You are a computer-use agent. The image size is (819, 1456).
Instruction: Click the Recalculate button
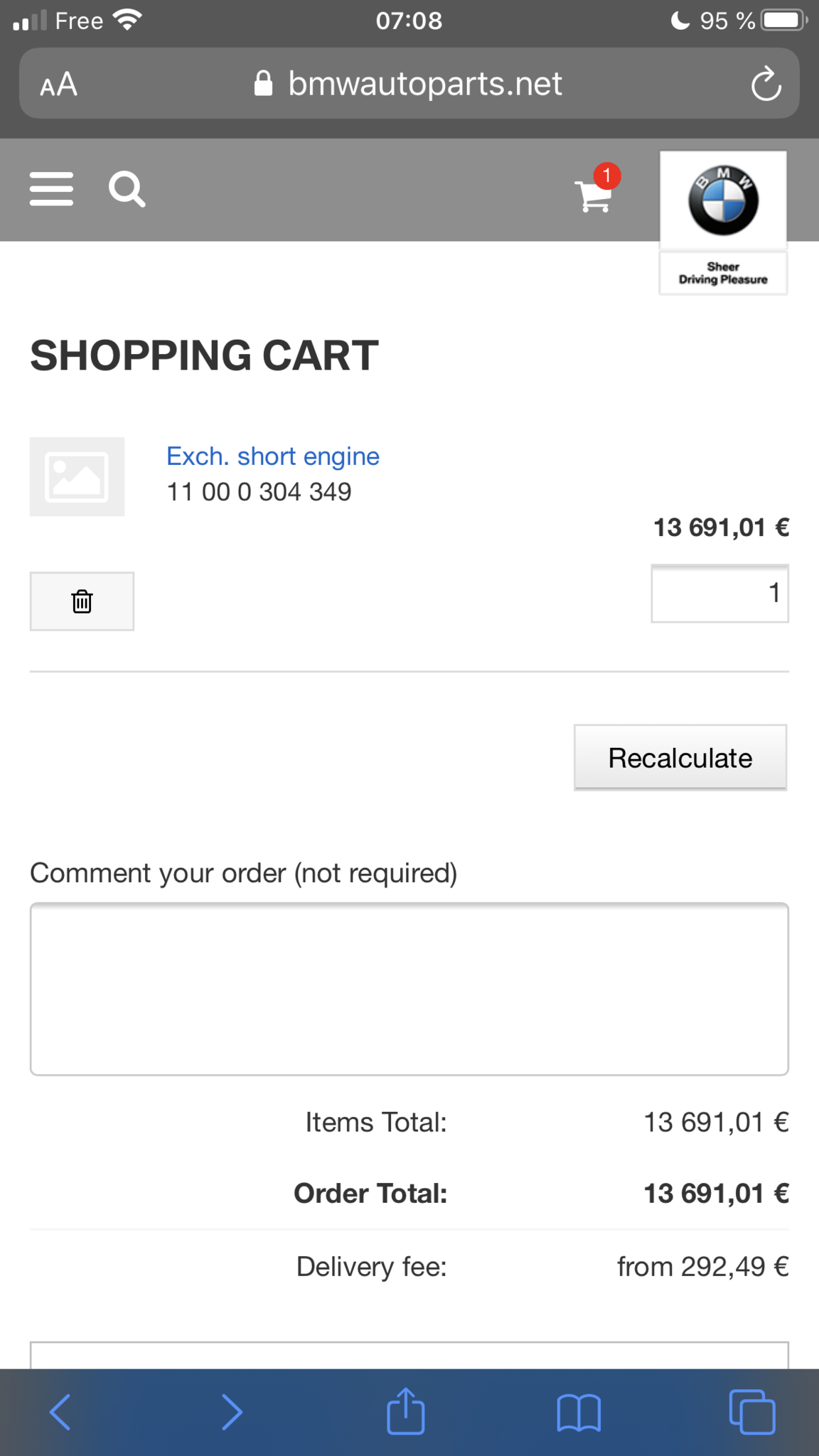tap(680, 758)
